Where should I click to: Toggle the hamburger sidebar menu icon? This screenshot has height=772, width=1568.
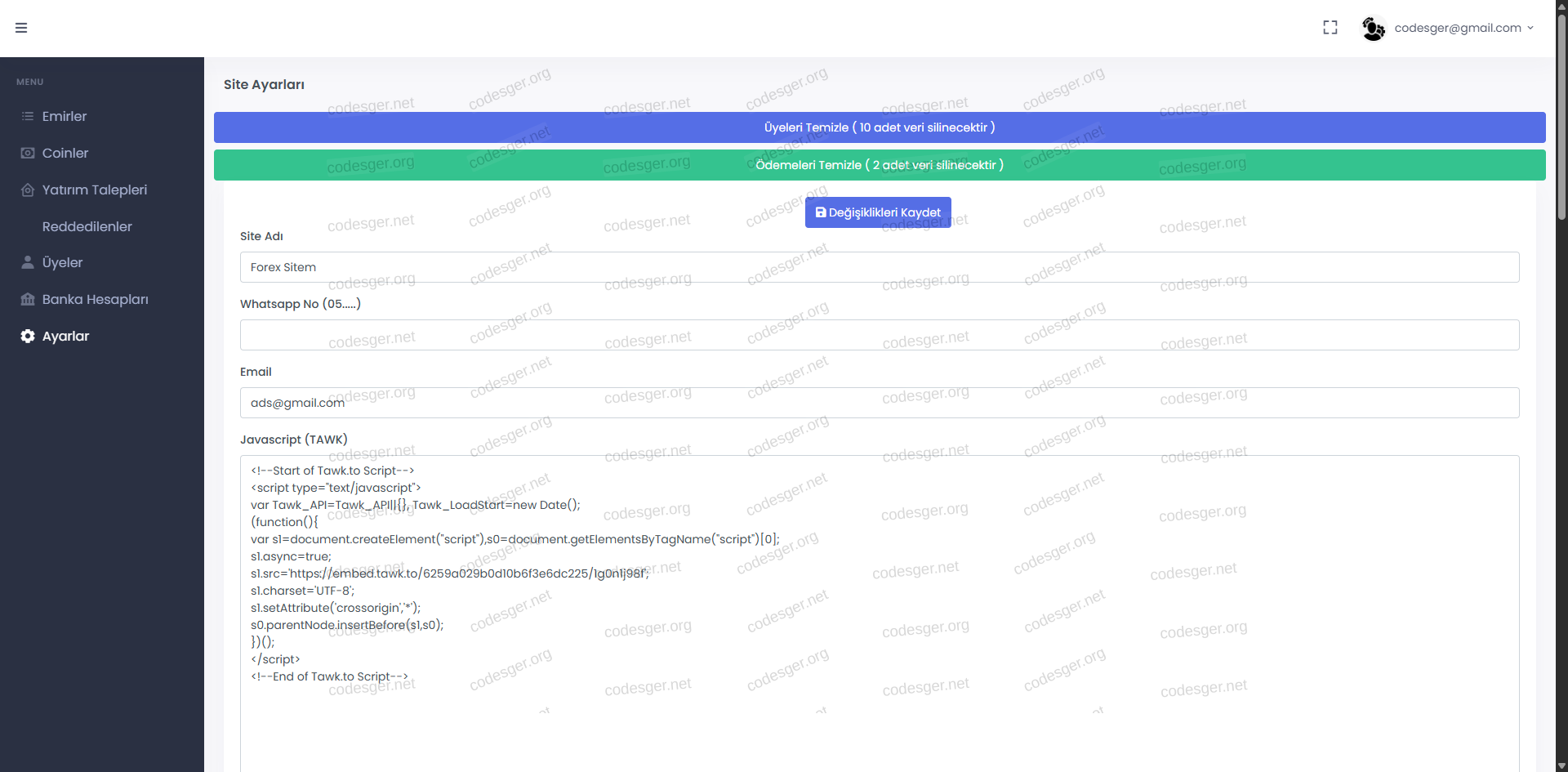point(21,28)
